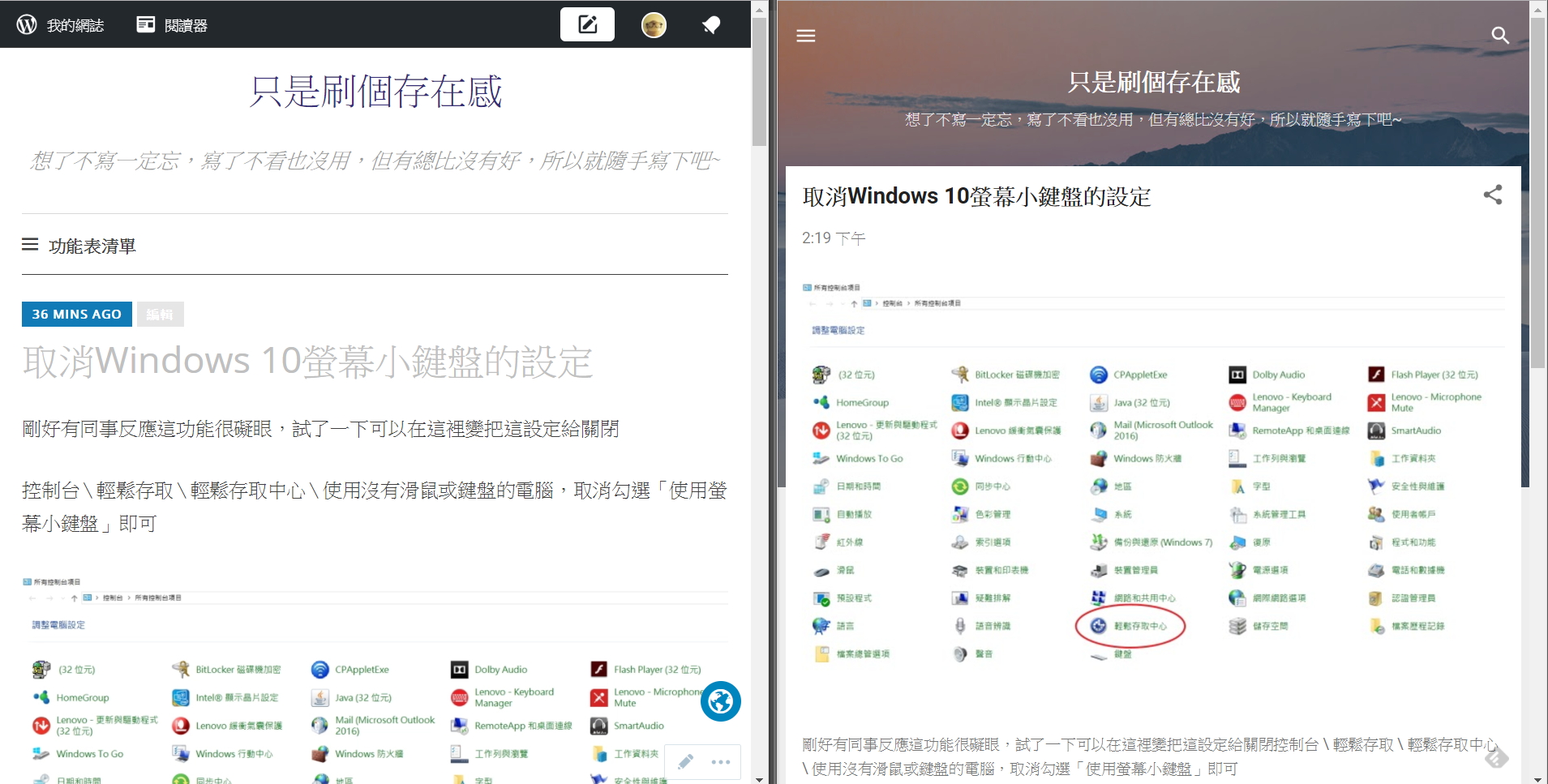This screenshot has width=1548, height=784.
Task: Click the scroll-up arrow of the right-hand blog window
Action: click(1537, 9)
